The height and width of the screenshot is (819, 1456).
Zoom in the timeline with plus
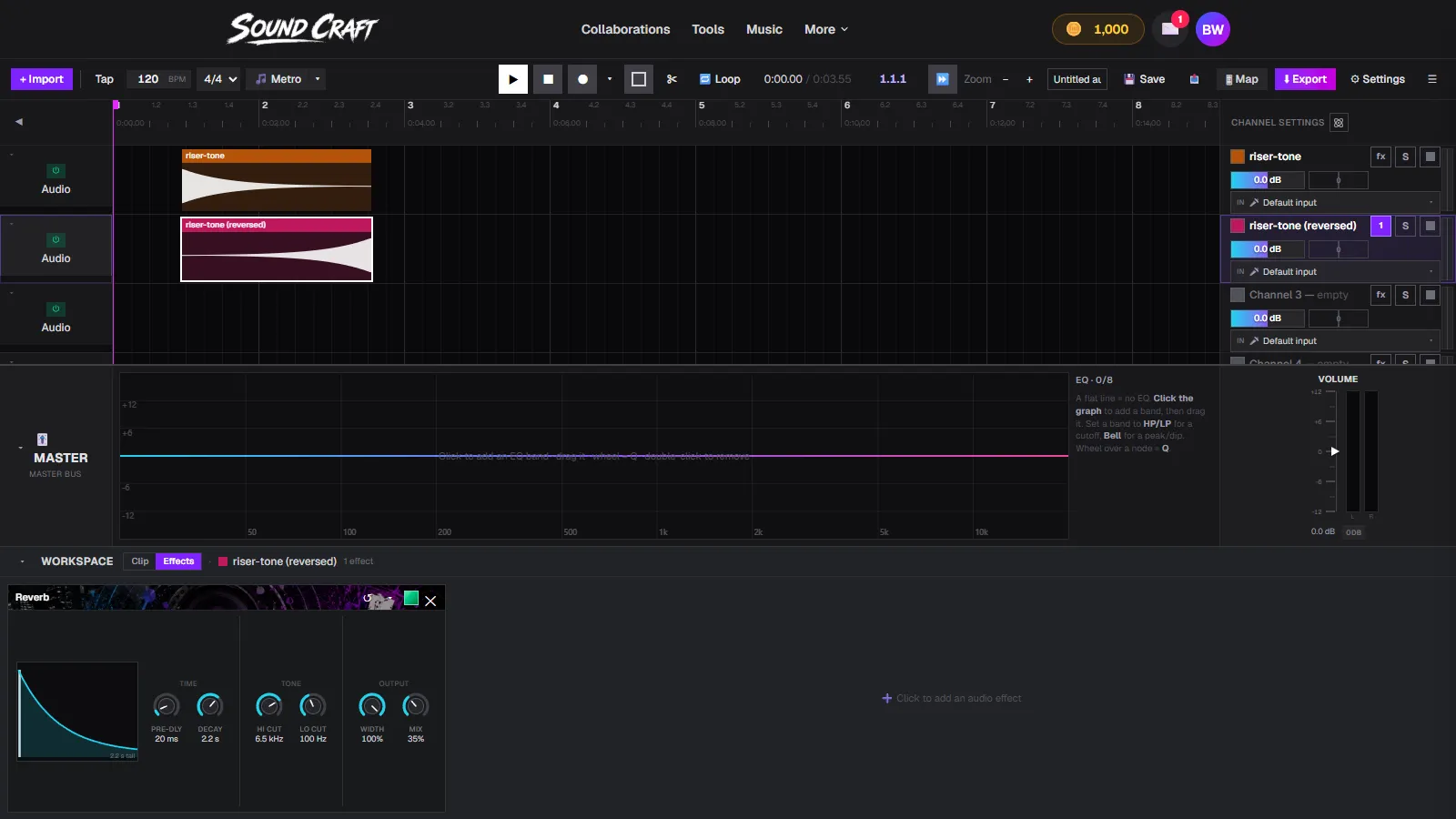[1029, 79]
